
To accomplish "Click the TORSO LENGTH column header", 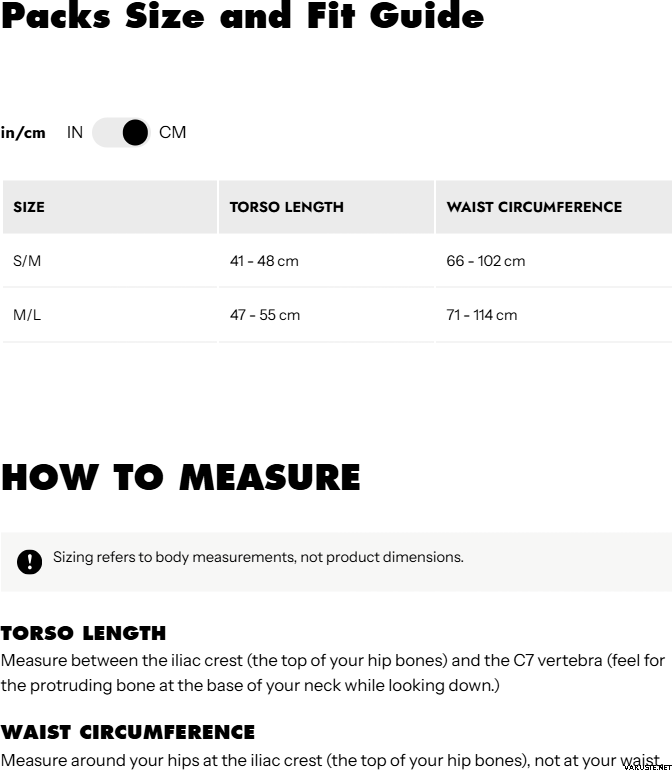I will tap(286, 207).
